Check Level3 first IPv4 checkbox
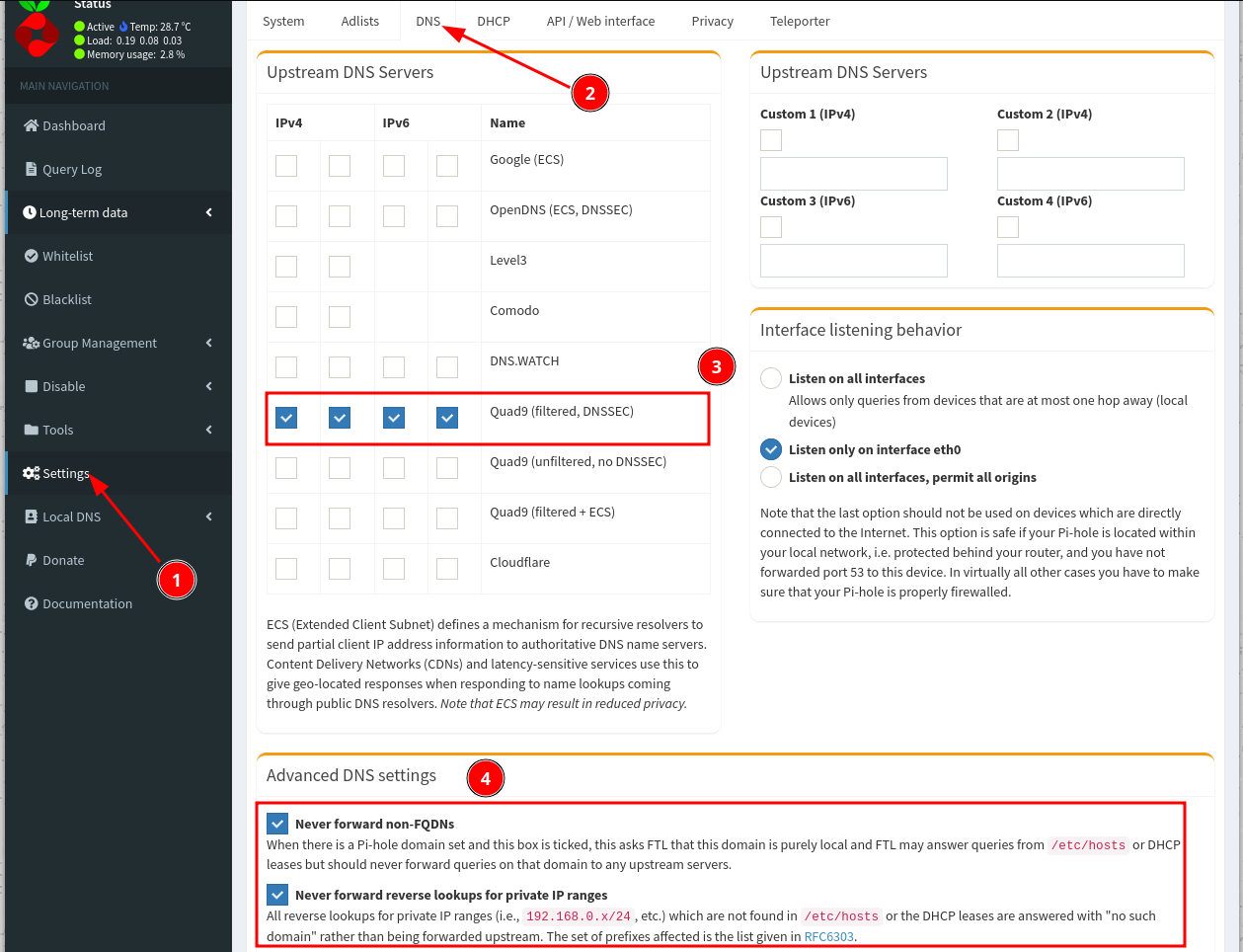The image size is (1243, 952). pos(286,266)
